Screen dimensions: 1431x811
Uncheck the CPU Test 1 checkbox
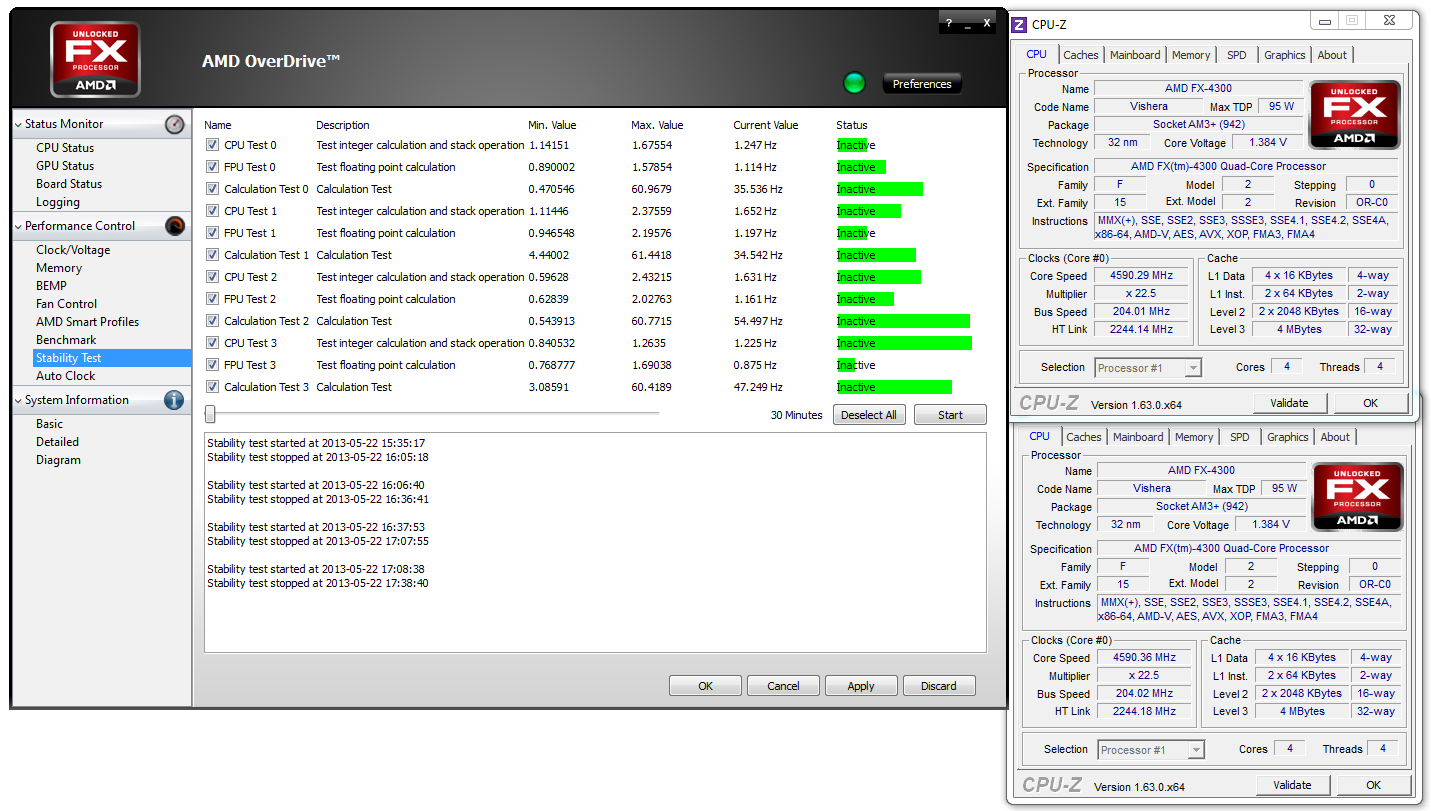[212, 211]
